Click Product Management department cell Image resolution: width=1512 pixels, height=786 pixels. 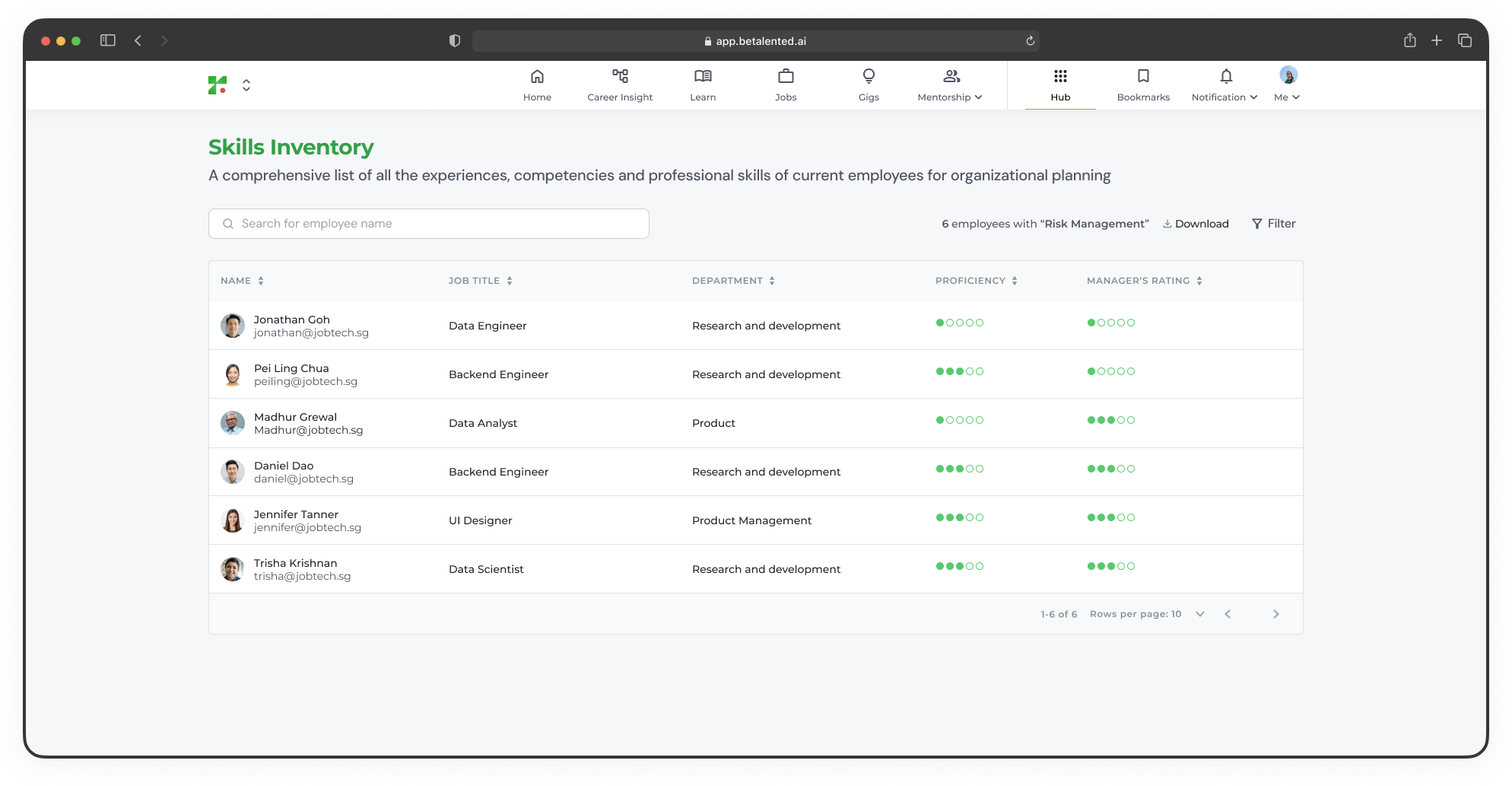point(751,520)
